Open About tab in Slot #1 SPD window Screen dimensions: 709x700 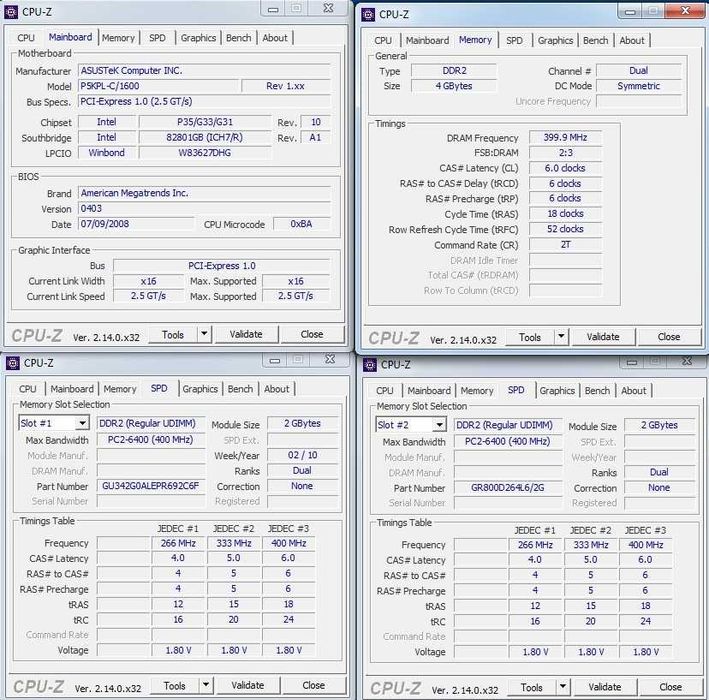pyautogui.click(x=276, y=389)
